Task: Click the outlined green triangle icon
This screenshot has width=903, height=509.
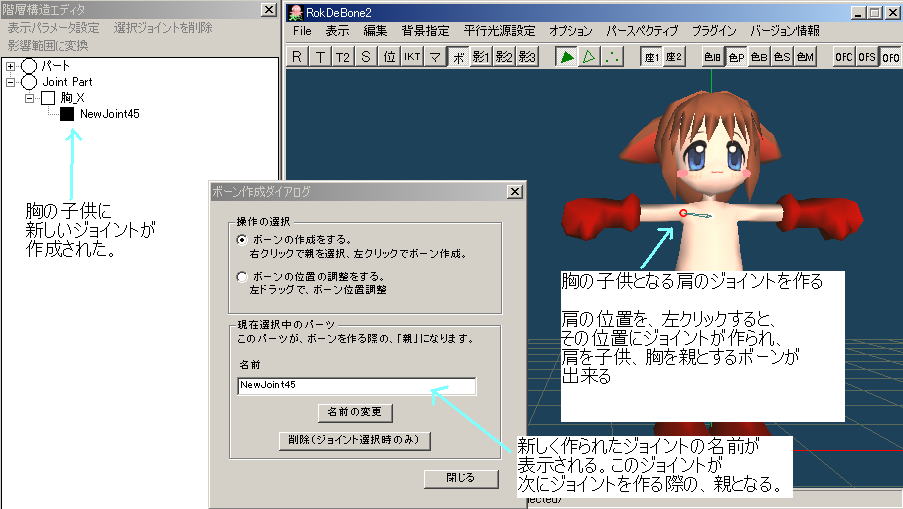Action: coord(589,57)
